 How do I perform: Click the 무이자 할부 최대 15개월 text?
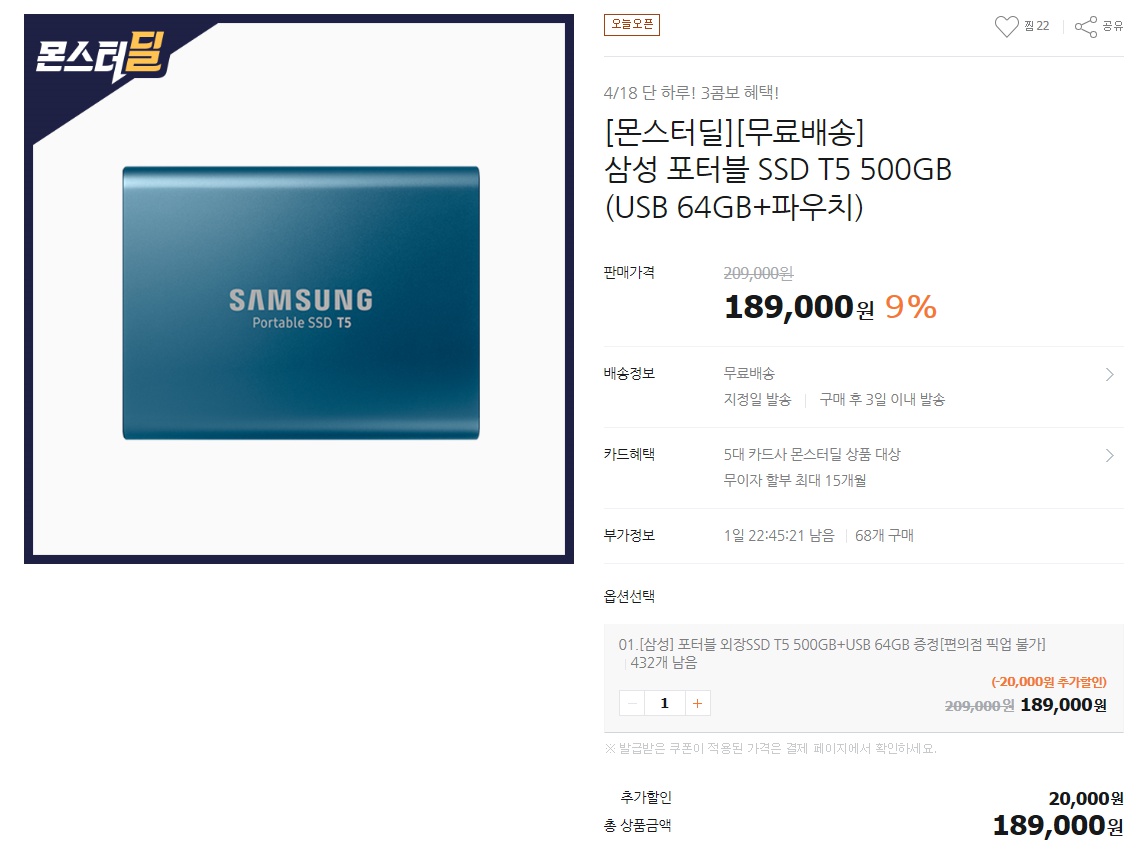coord(795,481)
